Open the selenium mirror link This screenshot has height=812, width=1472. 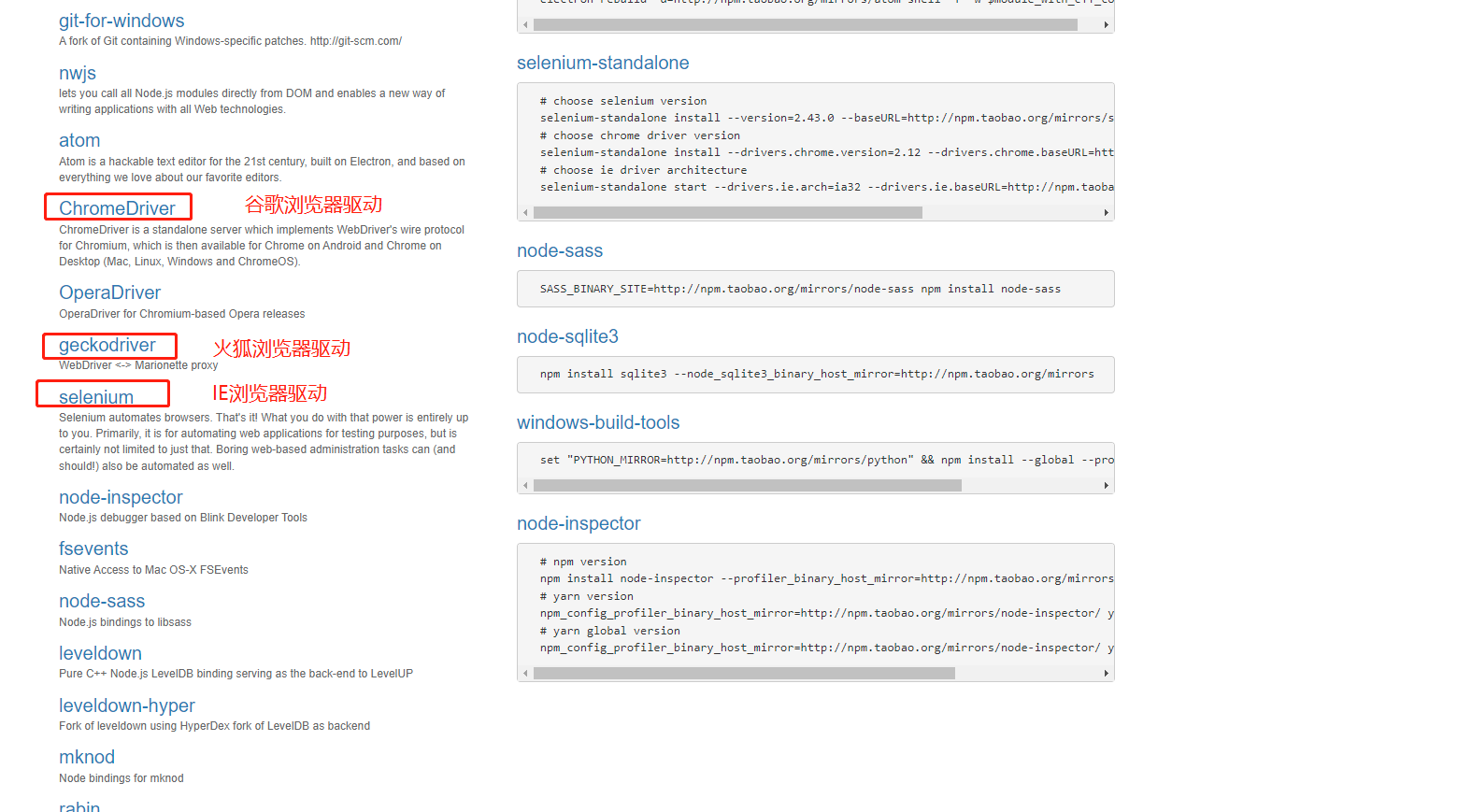pyautogui.click(x=96, y=397)
